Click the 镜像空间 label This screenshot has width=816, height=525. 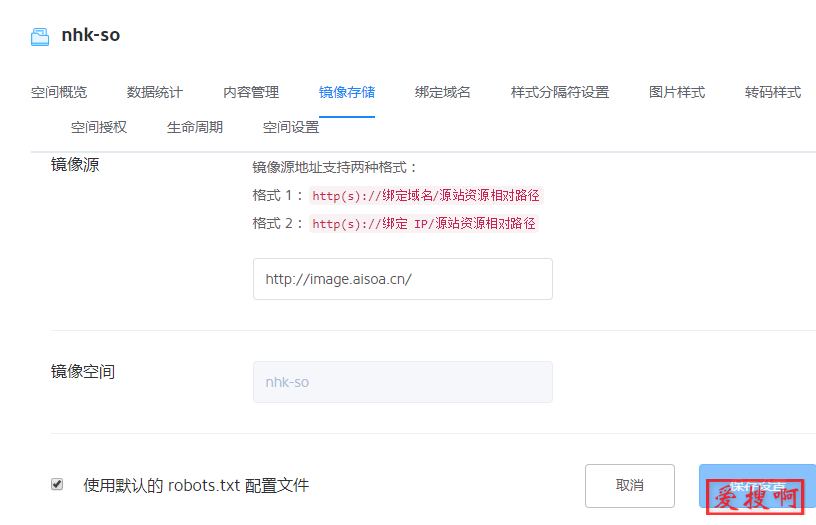click(x=83, y=372)
